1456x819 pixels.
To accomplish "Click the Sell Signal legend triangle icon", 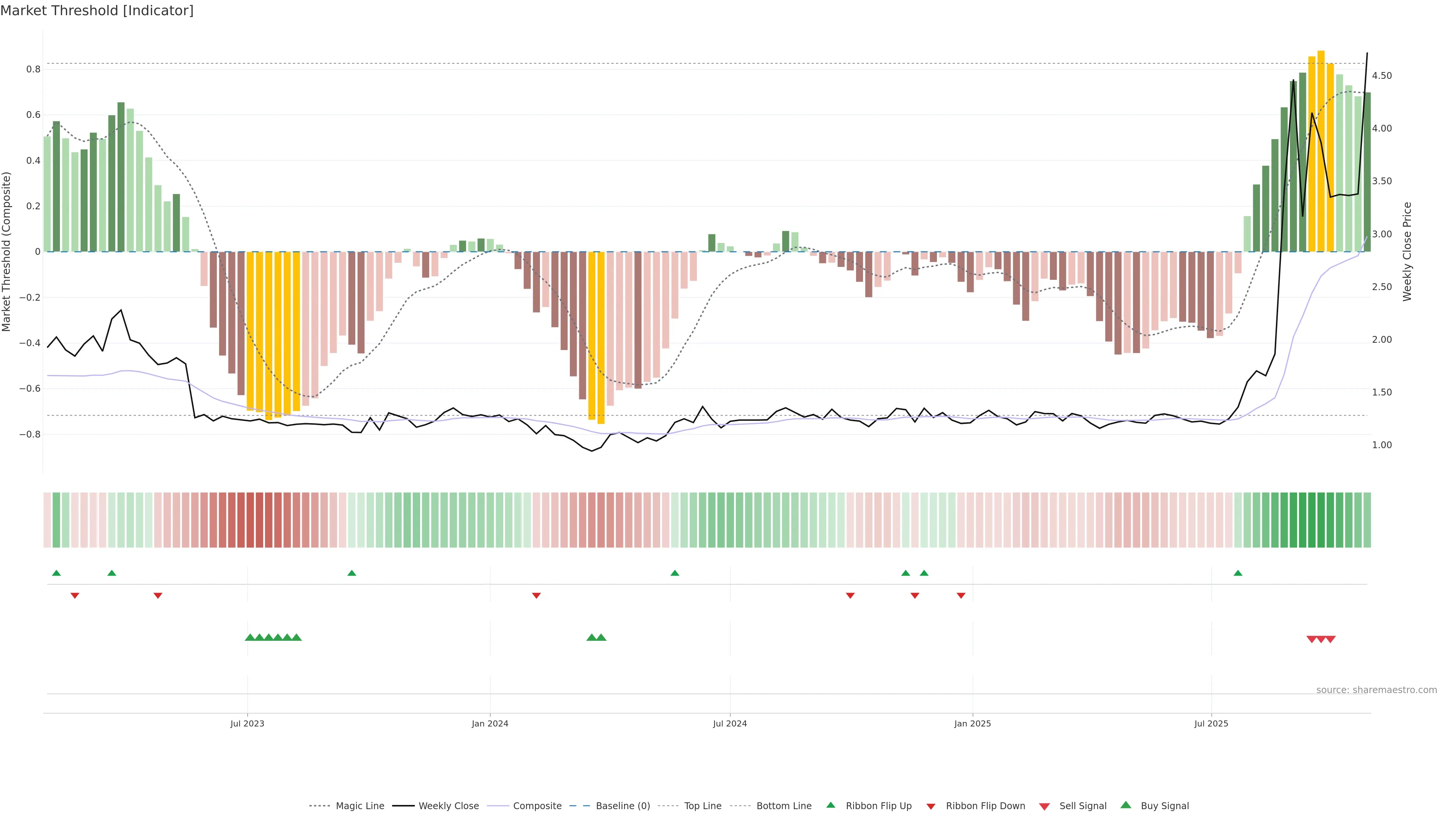I will tap(1044, 806).
